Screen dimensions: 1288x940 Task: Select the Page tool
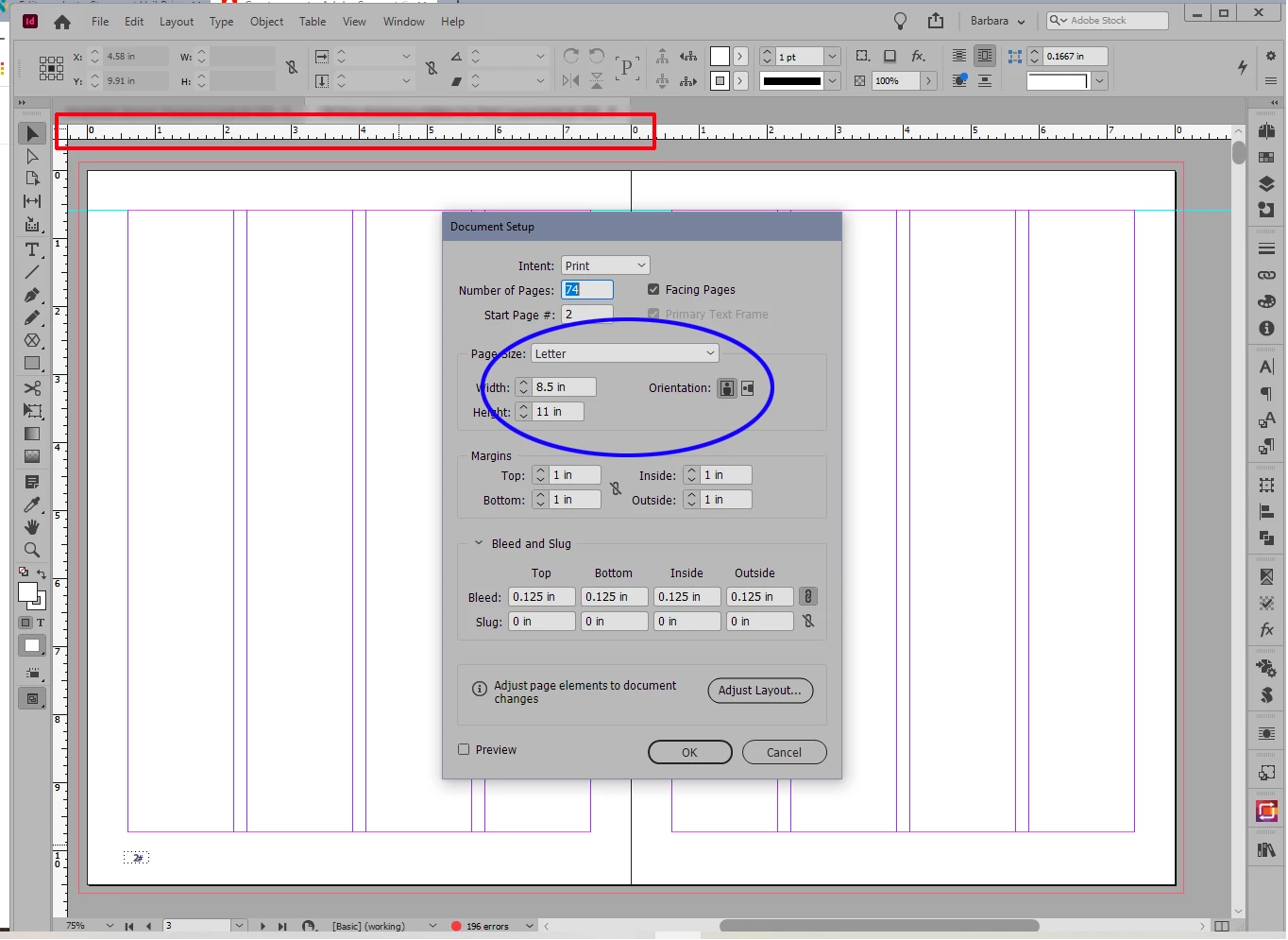[x=32, y=179]
